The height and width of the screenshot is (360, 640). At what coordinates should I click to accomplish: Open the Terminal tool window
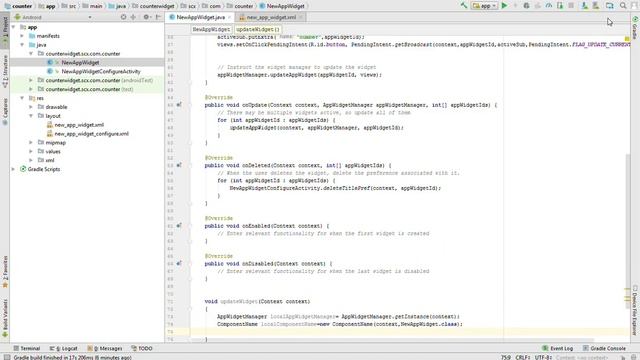[x=27, y=349]
